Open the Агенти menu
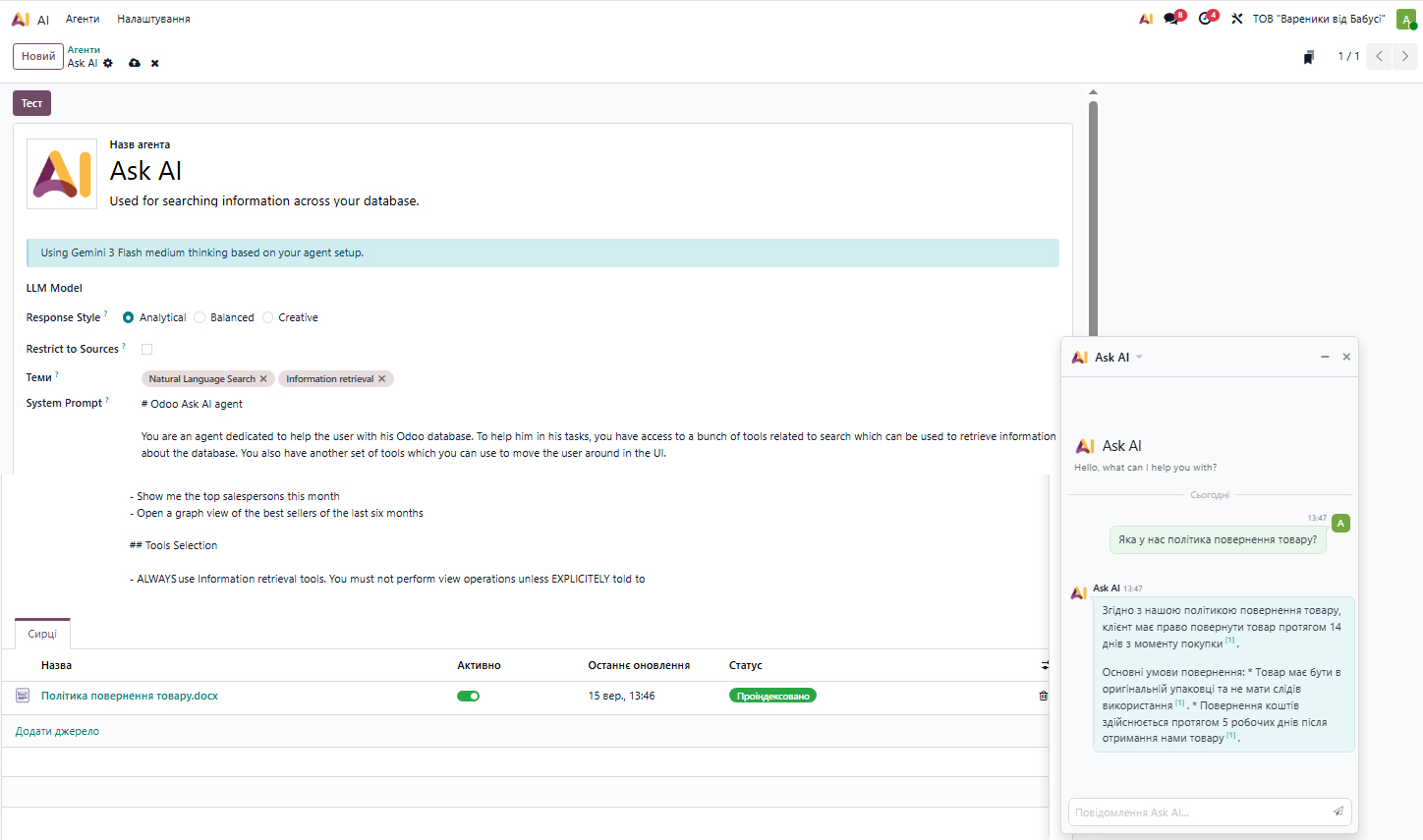The image size is (1423, 840). (x=83, y=19)
